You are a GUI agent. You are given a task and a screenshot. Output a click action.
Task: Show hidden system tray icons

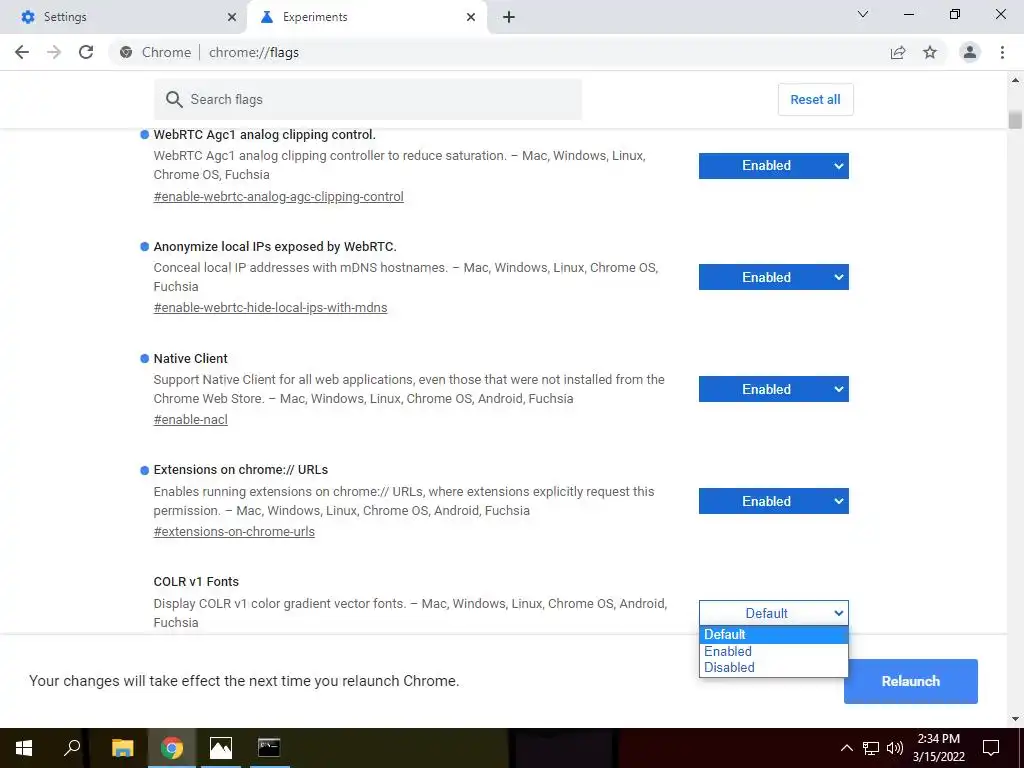846,748
